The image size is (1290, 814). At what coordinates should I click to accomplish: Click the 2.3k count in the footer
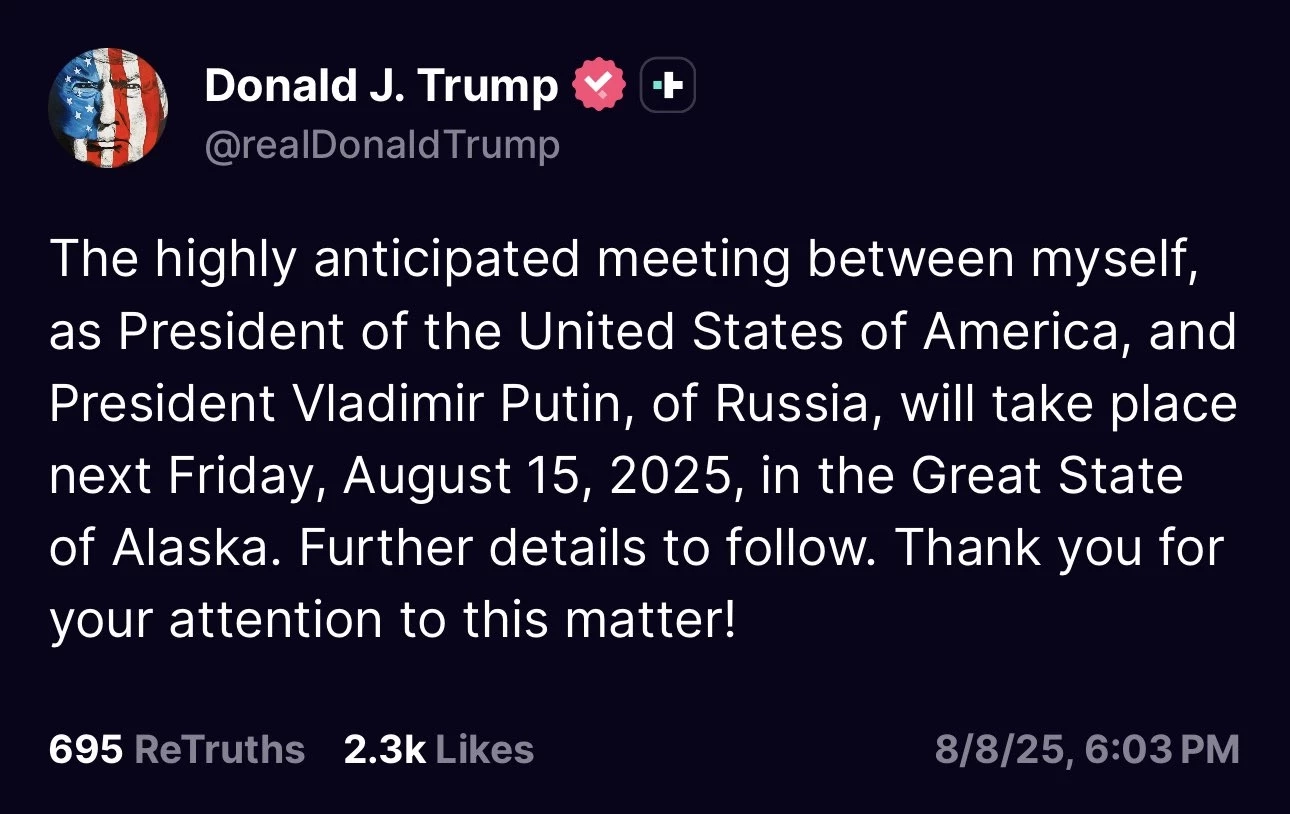385,749
